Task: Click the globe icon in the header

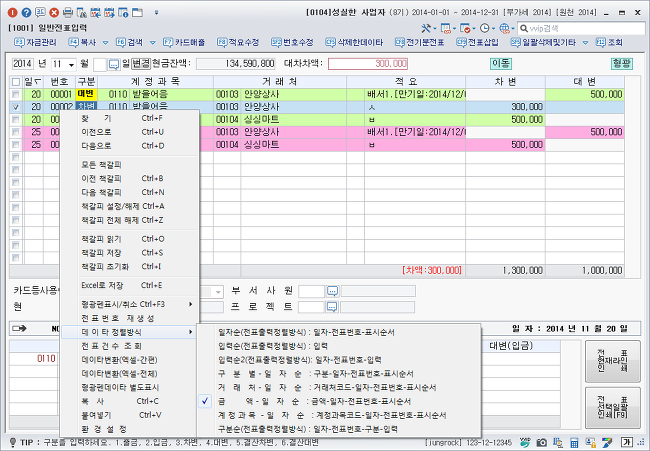Action: (504, 28)
